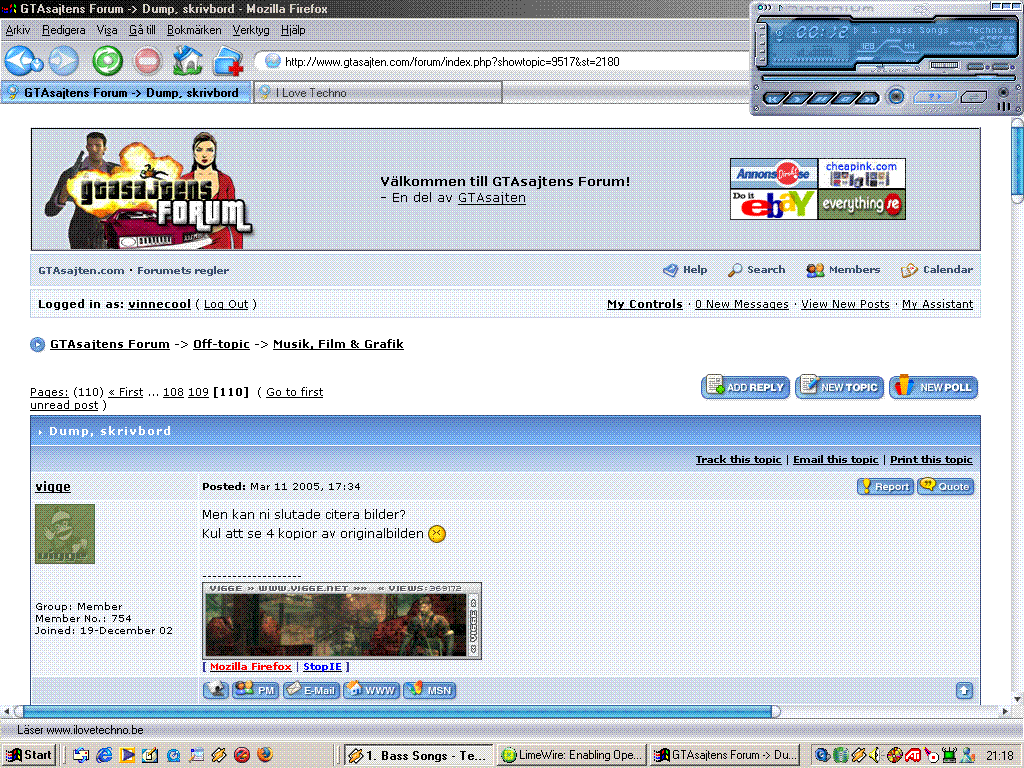Click the NEW POLL button
The image size is (1024, 768).
933,387
